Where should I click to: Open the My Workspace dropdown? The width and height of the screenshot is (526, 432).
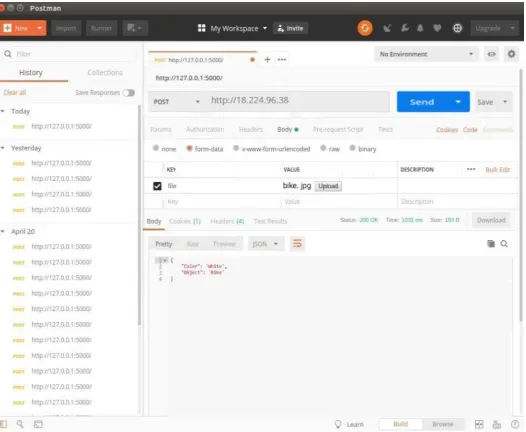pyautogui.click(x=238, y=29)
